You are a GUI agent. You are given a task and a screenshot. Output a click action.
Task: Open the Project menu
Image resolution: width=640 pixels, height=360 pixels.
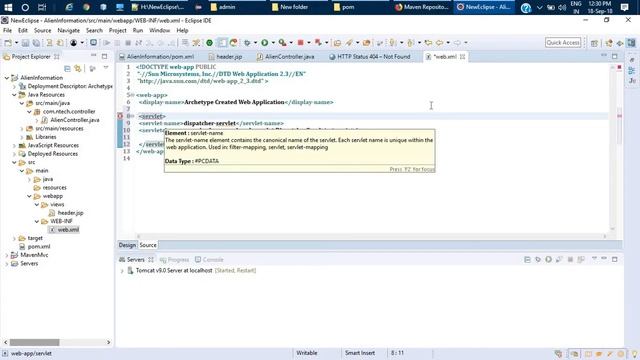(x=118, y=30)
